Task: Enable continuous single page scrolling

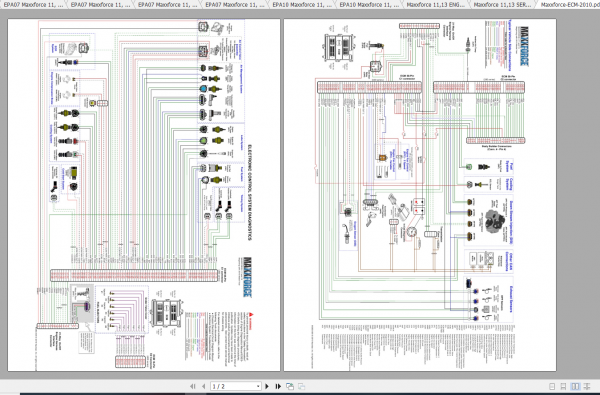Action: 563,387
